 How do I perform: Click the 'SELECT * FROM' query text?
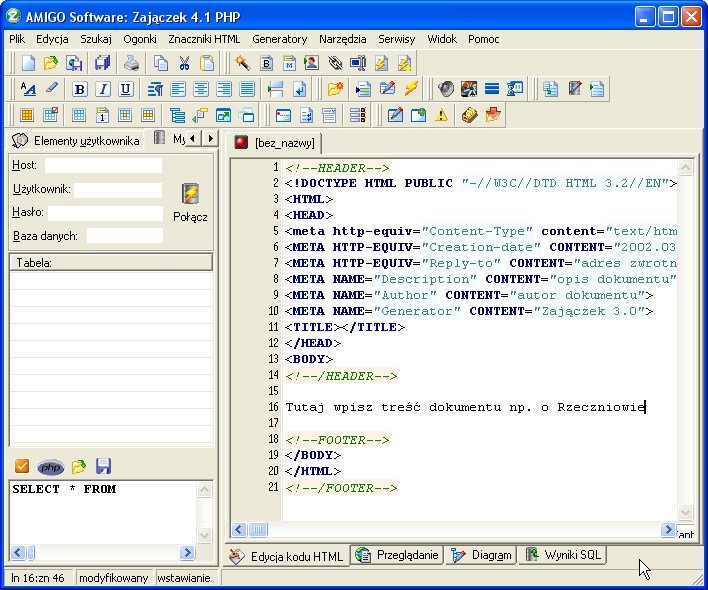click(x=64, y=489)
